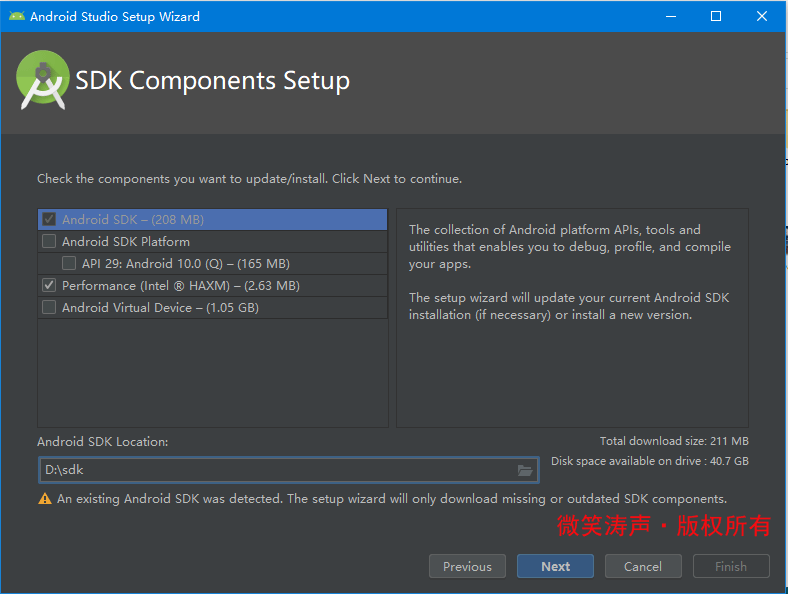Click the Android Studio logo in header
Viewport: 788px width, 594px height.
[x=43, y=80]
